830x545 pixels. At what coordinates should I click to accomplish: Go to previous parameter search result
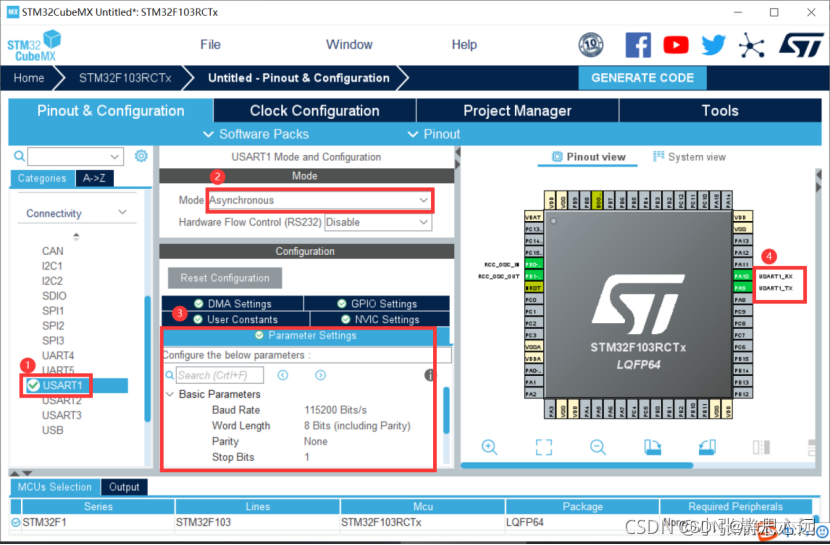click(283, 375)
